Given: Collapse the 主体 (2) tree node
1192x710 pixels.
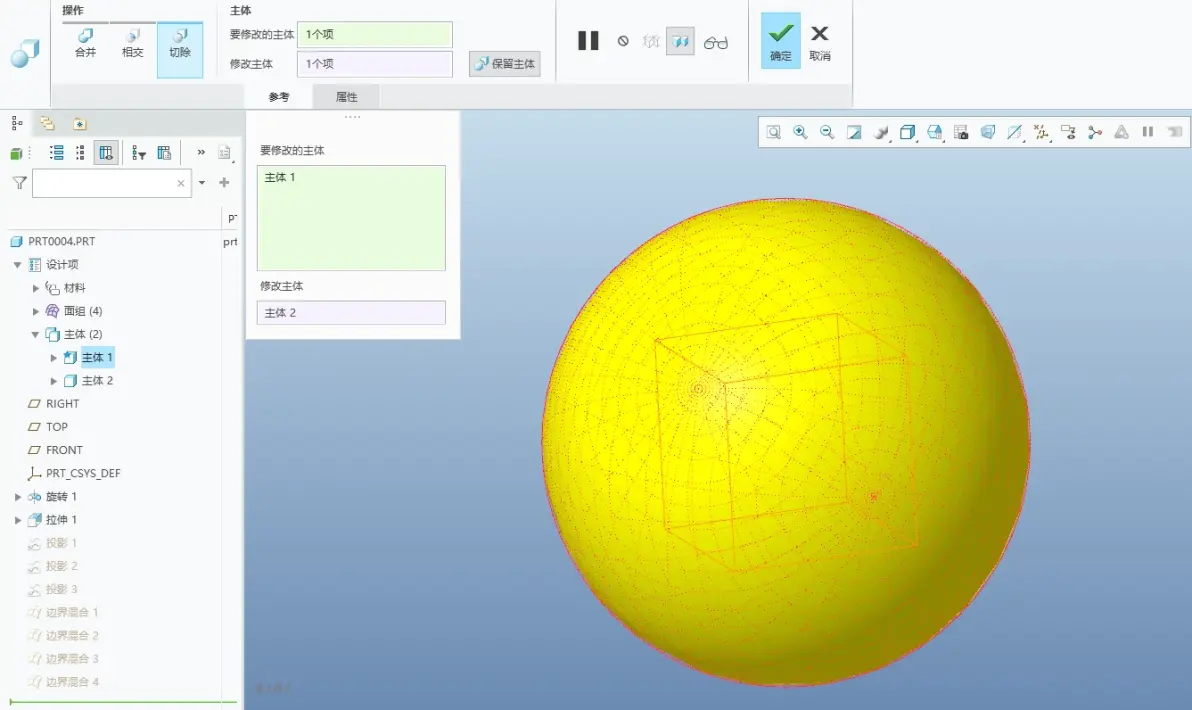Looking at the screenshot, I should point(35,334).
